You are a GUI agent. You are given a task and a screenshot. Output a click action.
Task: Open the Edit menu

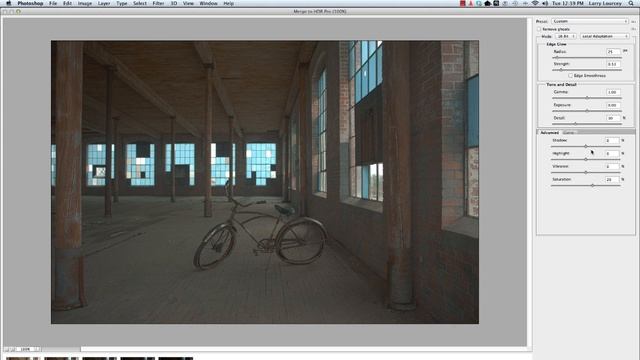67,3
